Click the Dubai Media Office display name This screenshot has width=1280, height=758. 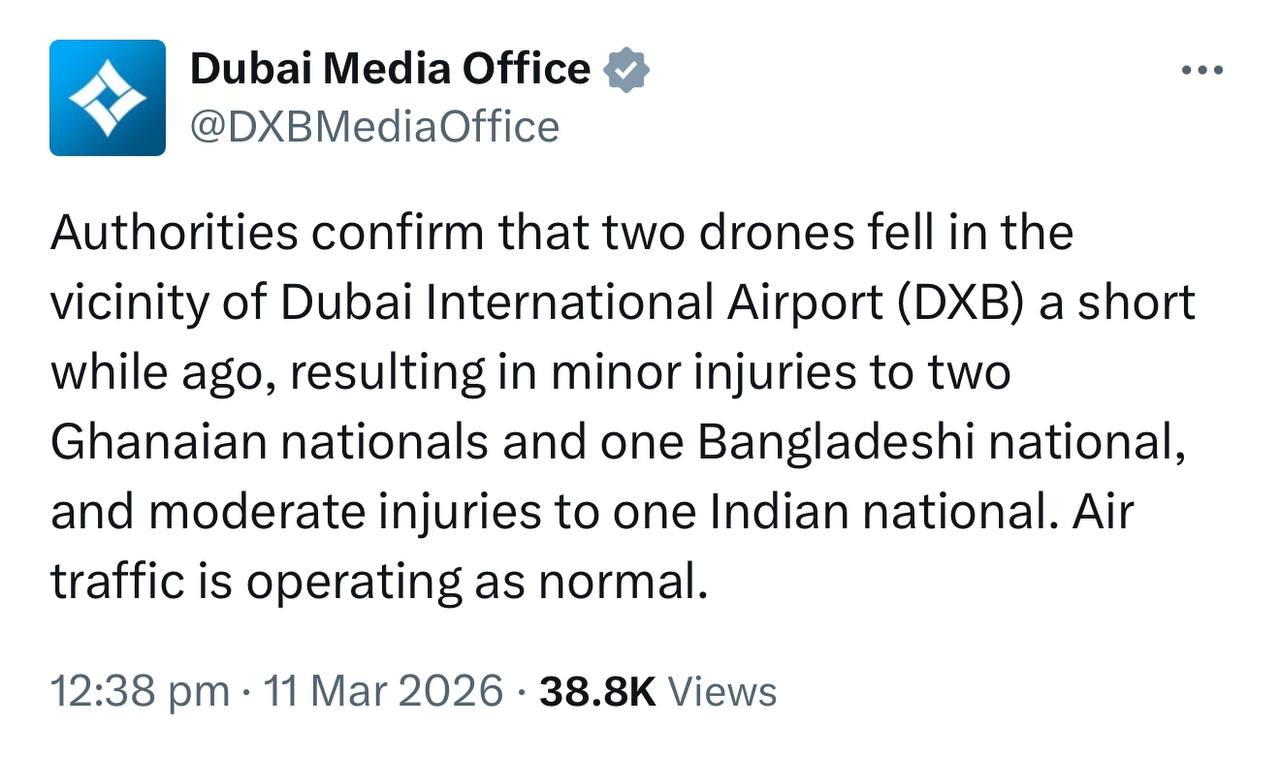pyautogui.click(x=390, y=70)
